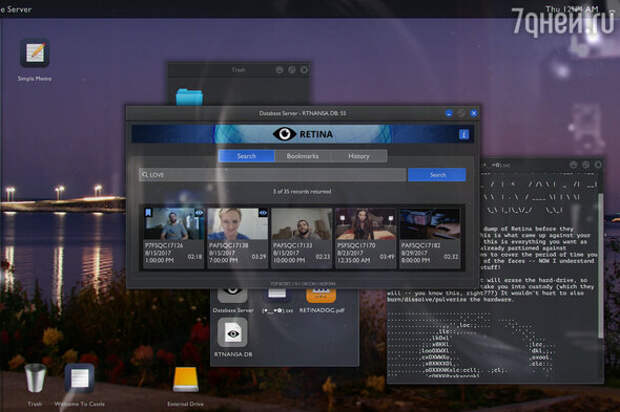Click the blue folder in the Trash window
This screenshot has width=620, height=412.
click(x=188, y=97)
